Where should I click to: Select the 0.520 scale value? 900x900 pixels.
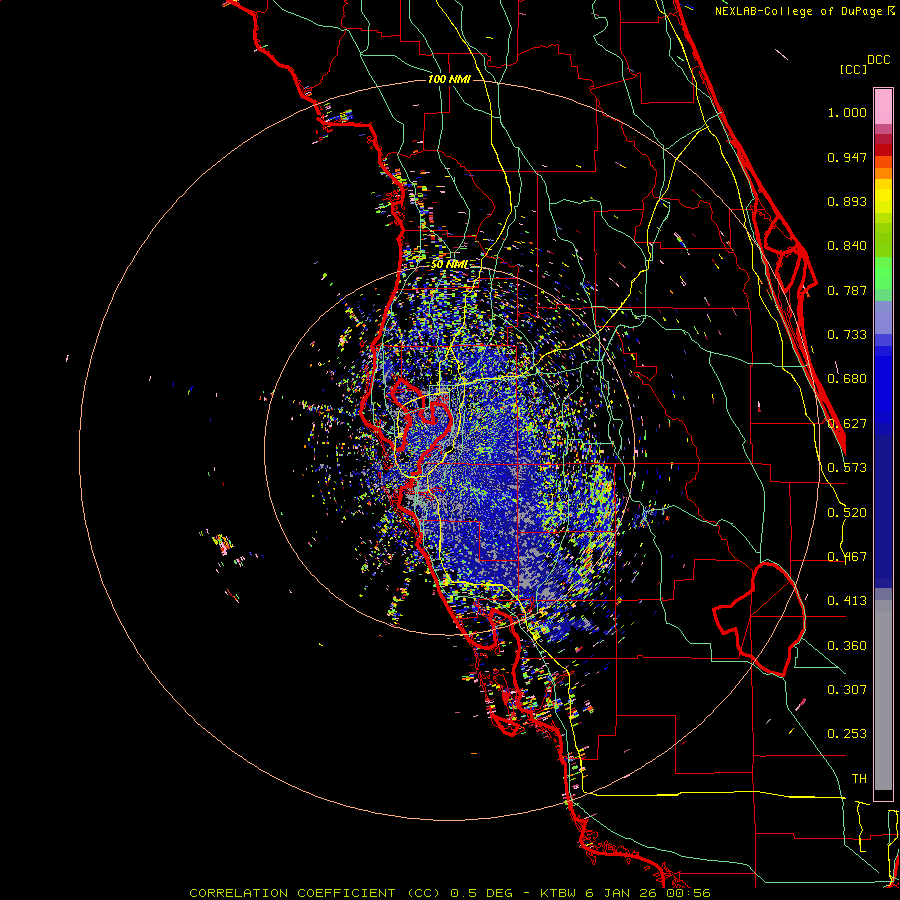coord(847,513)
